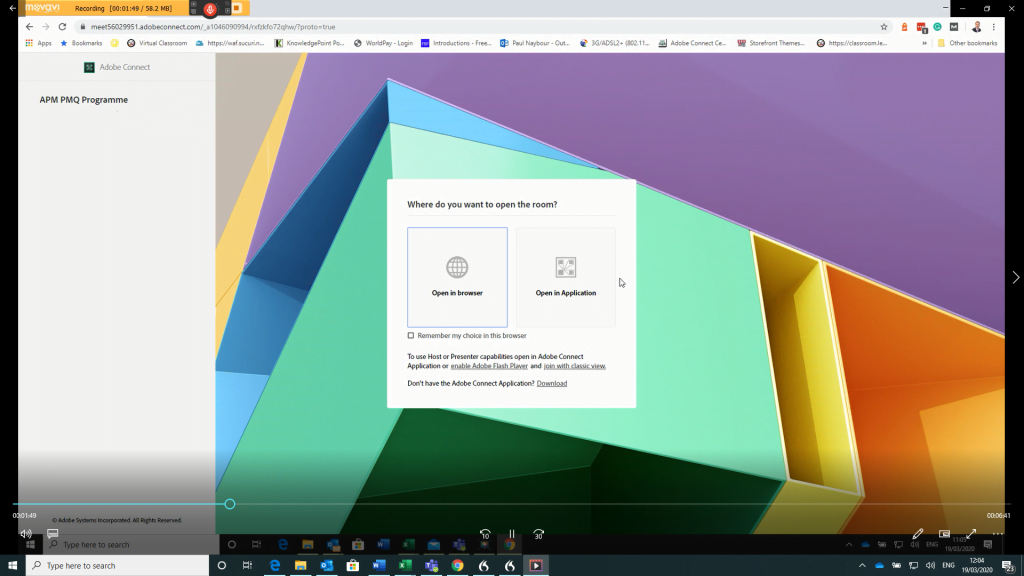The image size is (1024, 576).
Task: Skip back 10 seconds in video
Action: [x=485, y=534]
